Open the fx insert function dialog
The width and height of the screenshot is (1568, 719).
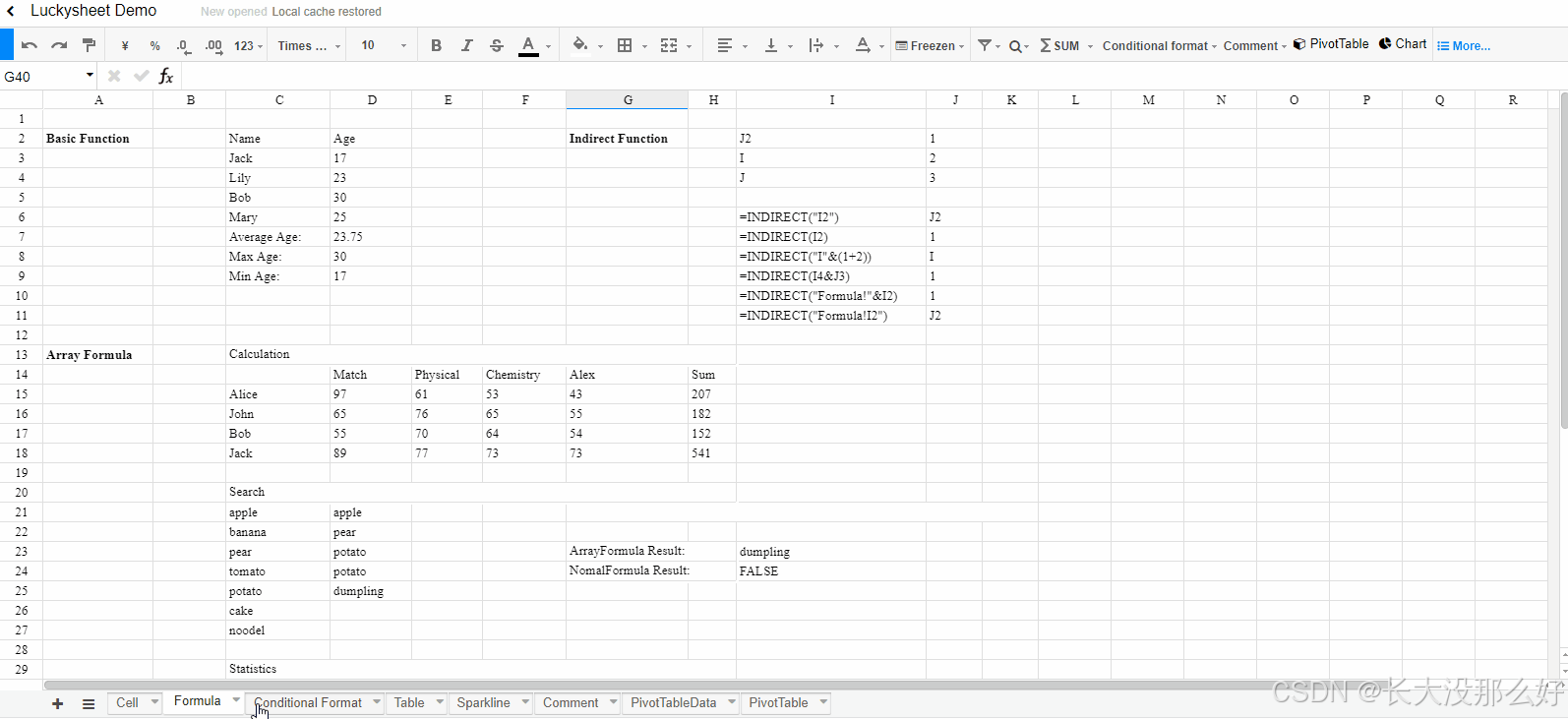166,76
